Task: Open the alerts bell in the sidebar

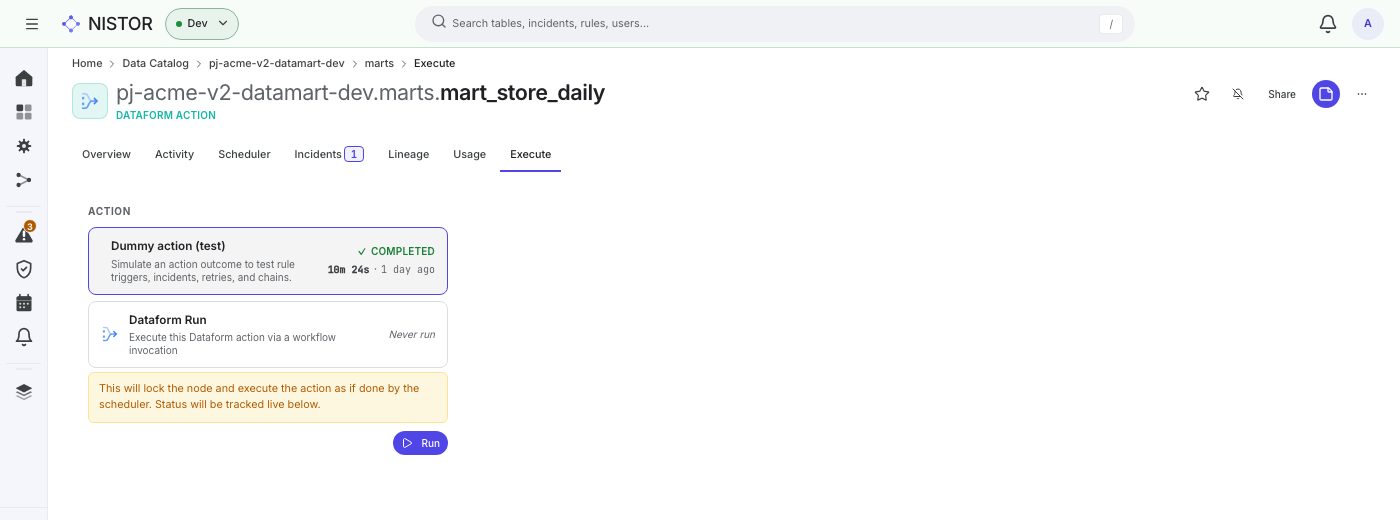Action: (24, 337)
